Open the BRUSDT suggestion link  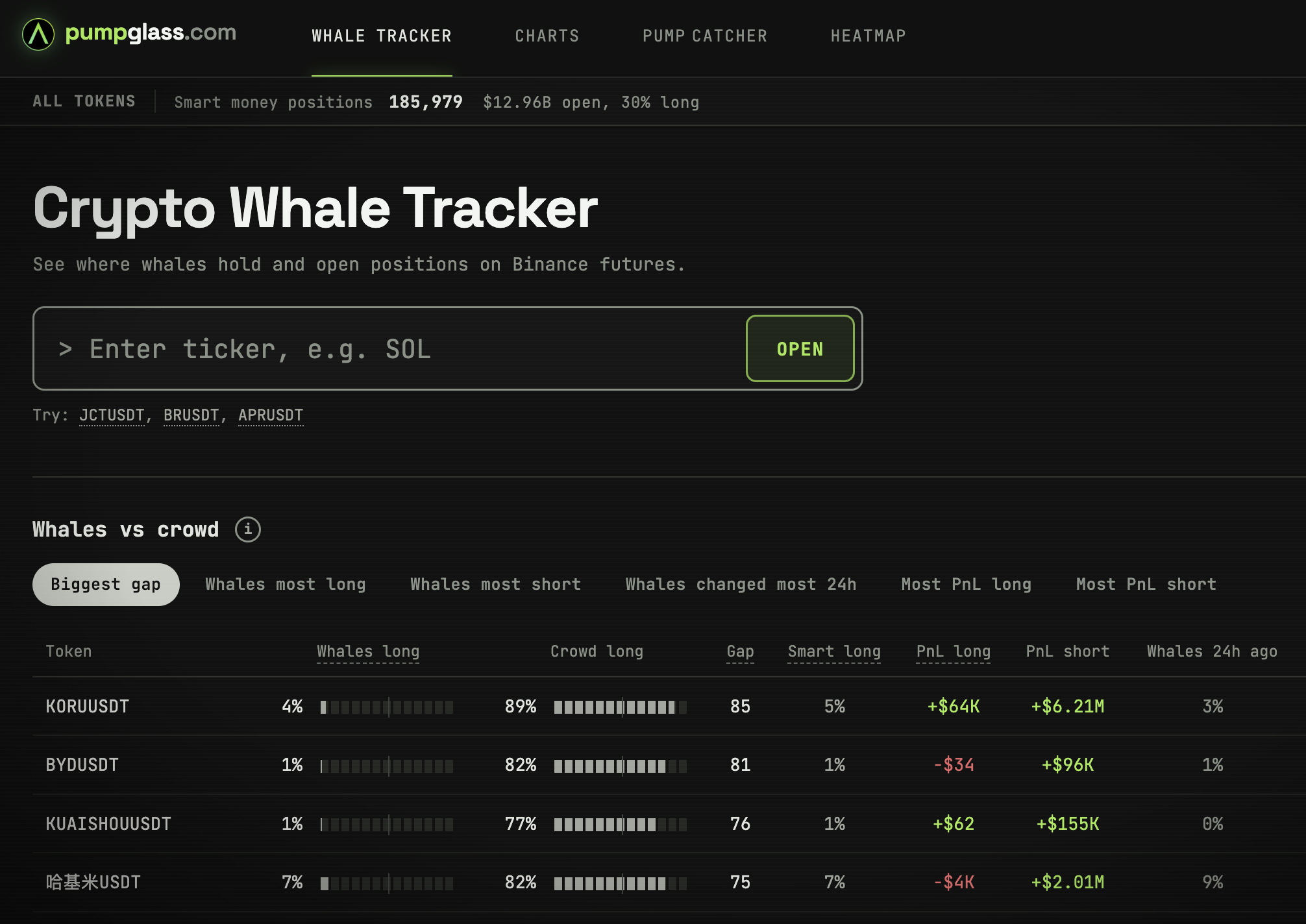pos(191,415)
